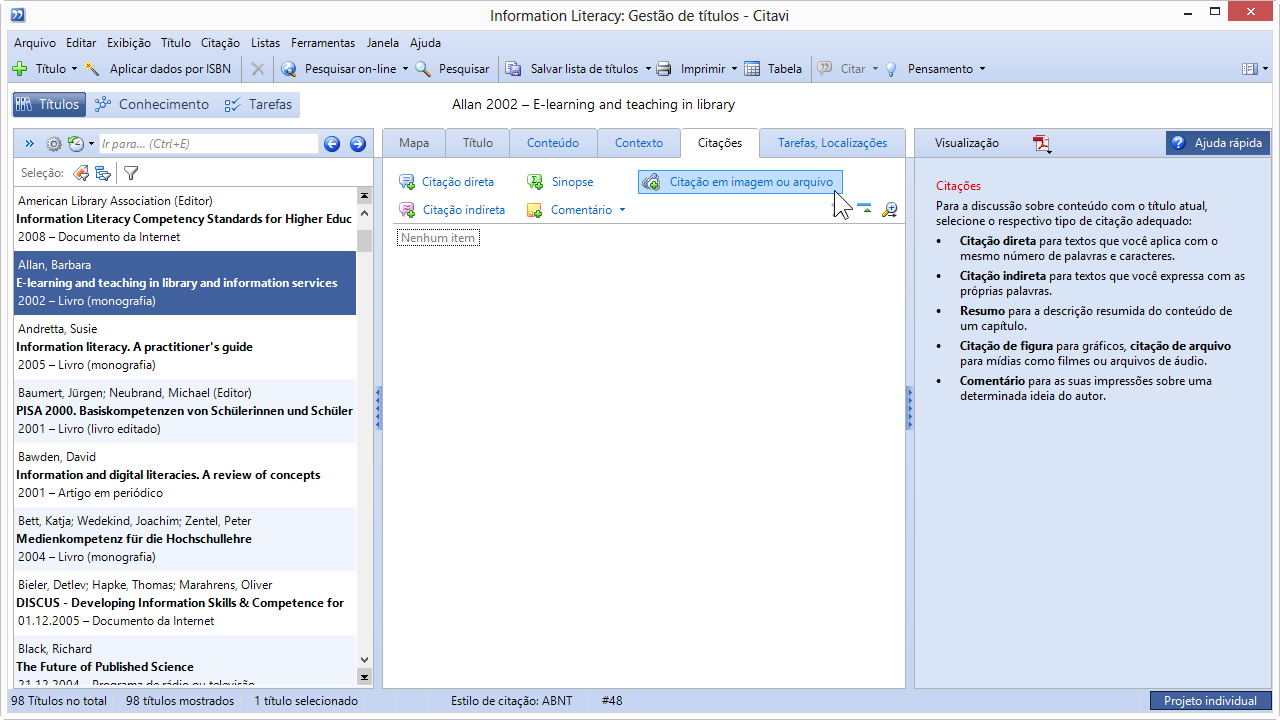Click the collapse-all green arrow icon

coord(864,209)
